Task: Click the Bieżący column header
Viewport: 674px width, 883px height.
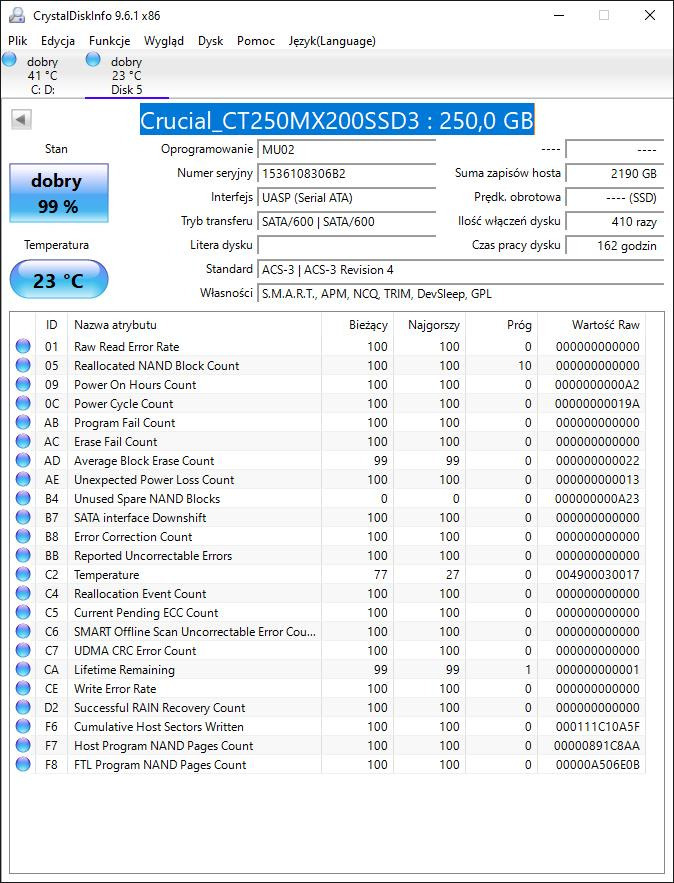Action: 357,325
